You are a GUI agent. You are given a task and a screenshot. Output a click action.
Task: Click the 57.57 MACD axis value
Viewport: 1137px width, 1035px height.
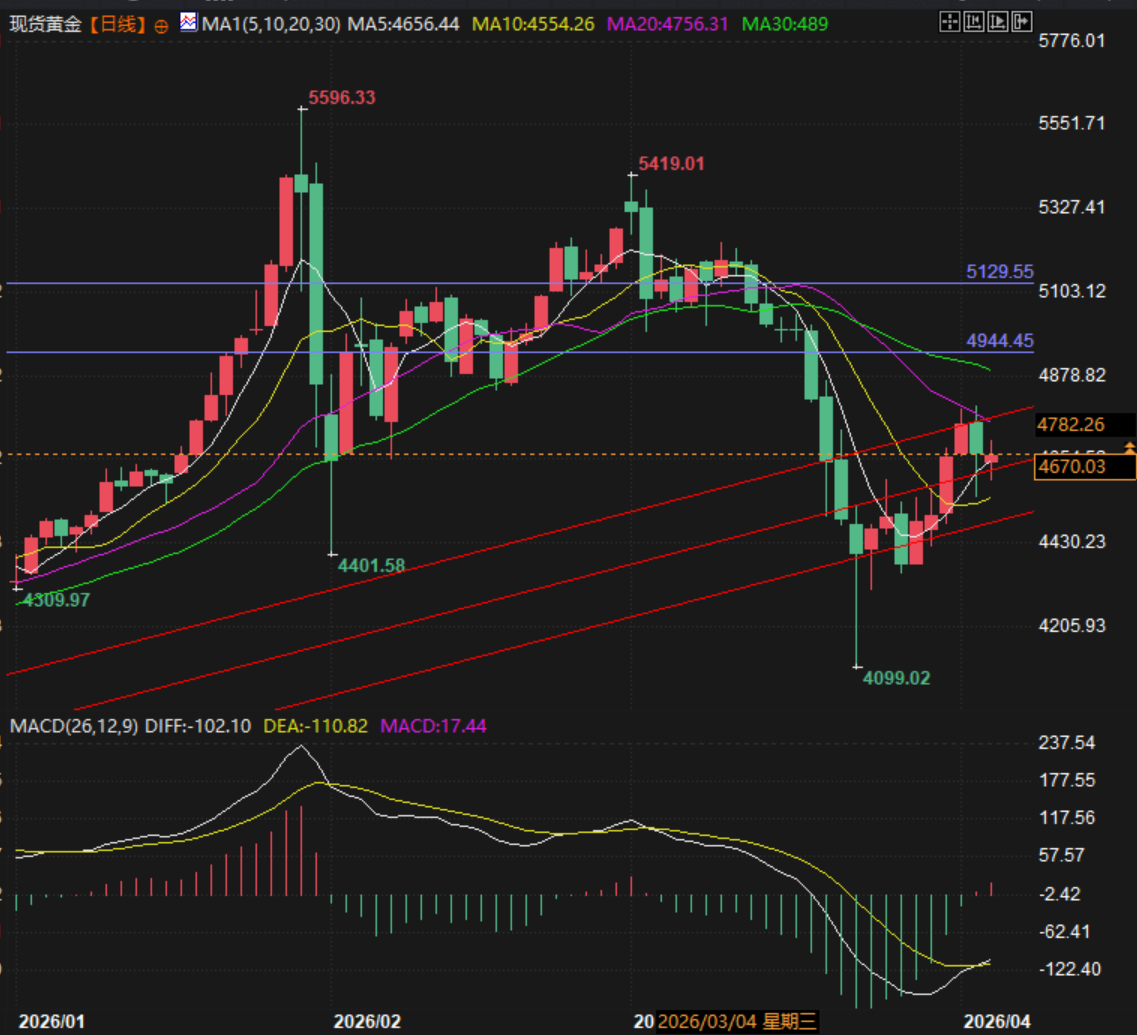click(1062, 855)
